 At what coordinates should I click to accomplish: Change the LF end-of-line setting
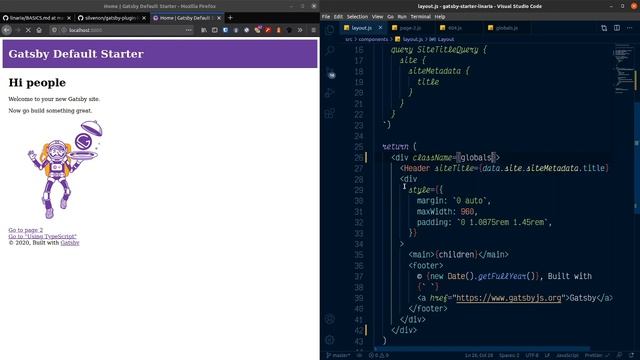[x=547, y=356]
